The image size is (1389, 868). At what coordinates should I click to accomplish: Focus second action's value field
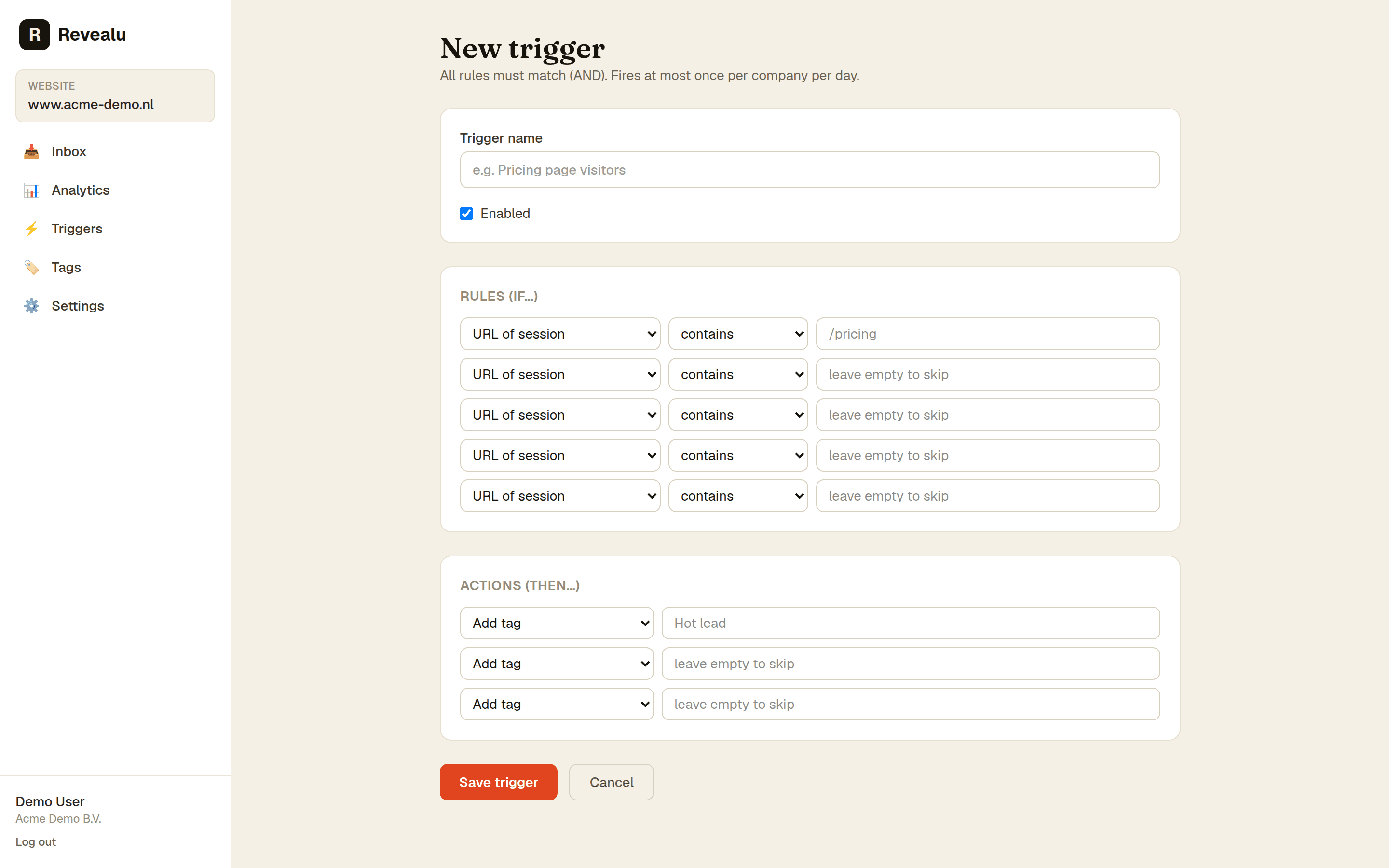pos(911,664)
